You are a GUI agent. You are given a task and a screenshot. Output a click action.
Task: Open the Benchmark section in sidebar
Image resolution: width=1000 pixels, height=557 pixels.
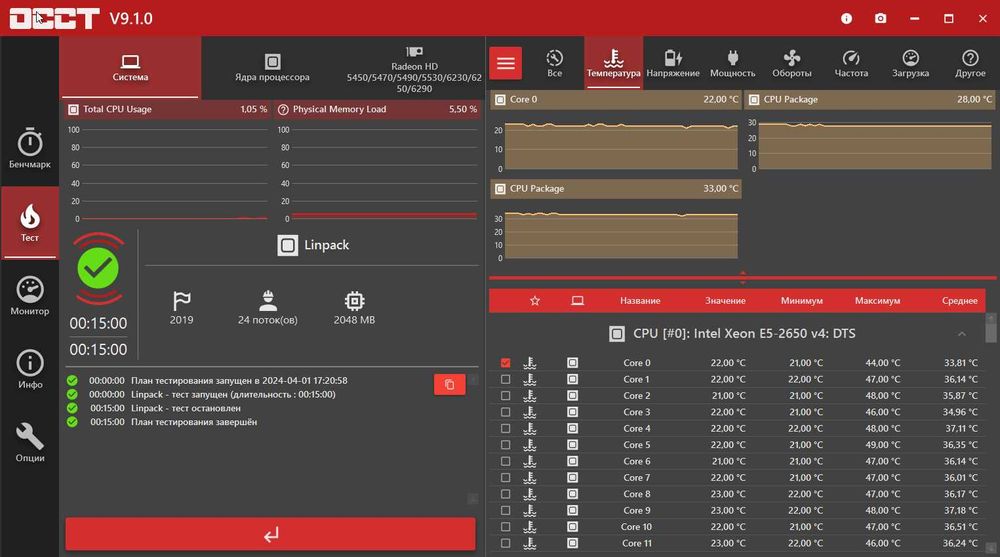tap(29, 149)
